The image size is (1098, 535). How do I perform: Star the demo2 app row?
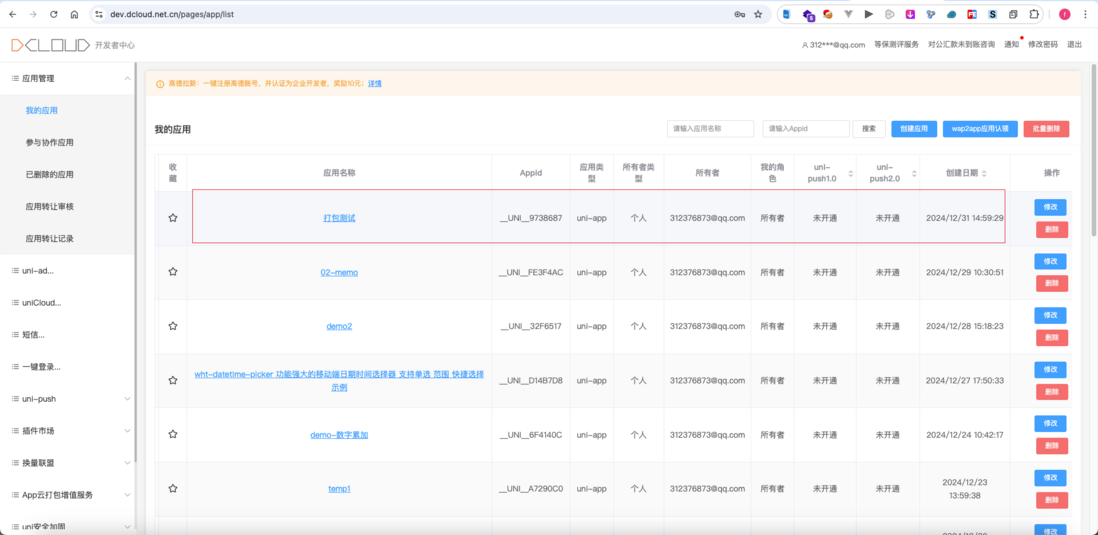coord(173,326)
